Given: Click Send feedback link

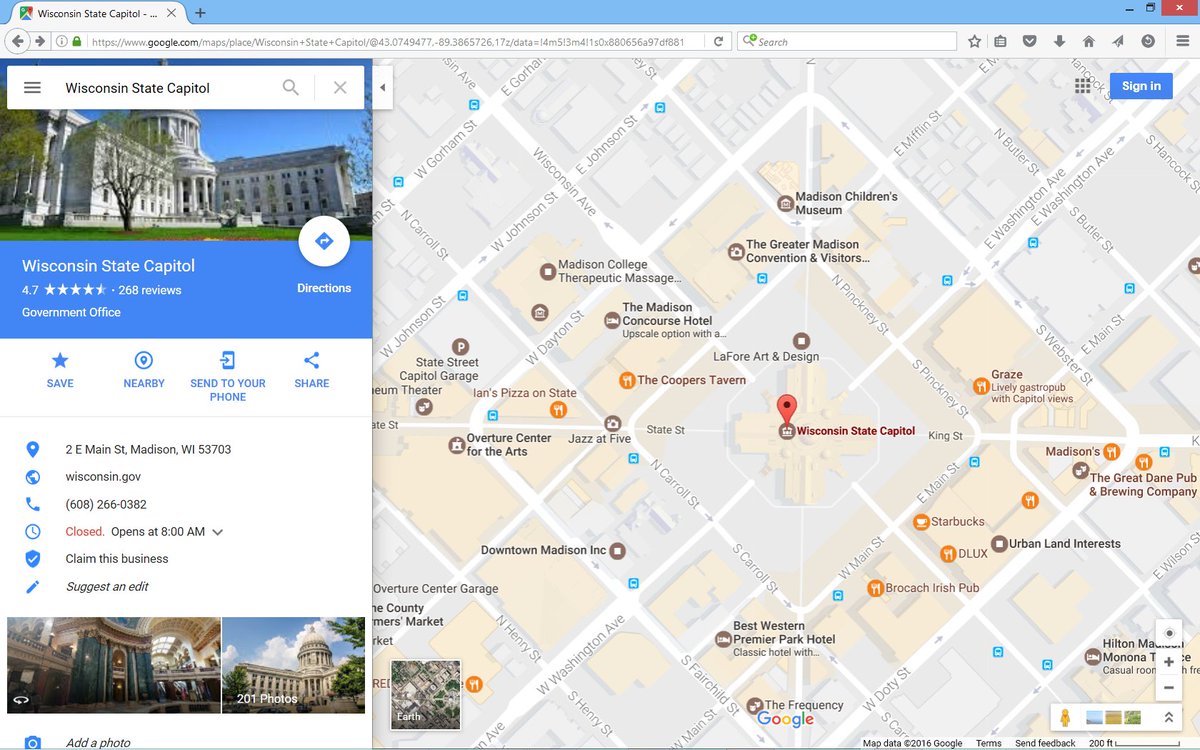Looking at the screenshot, I should pyautogui.click(x=1045, y=743).
